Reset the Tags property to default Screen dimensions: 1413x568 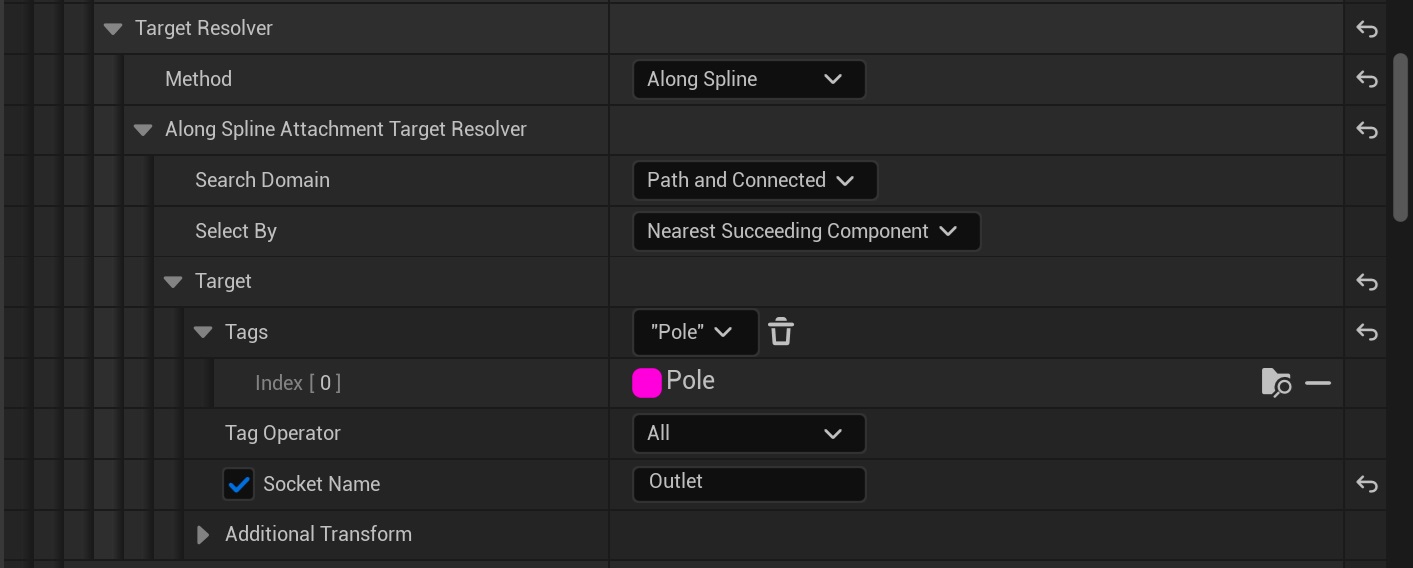click(x=1366, y=332)
